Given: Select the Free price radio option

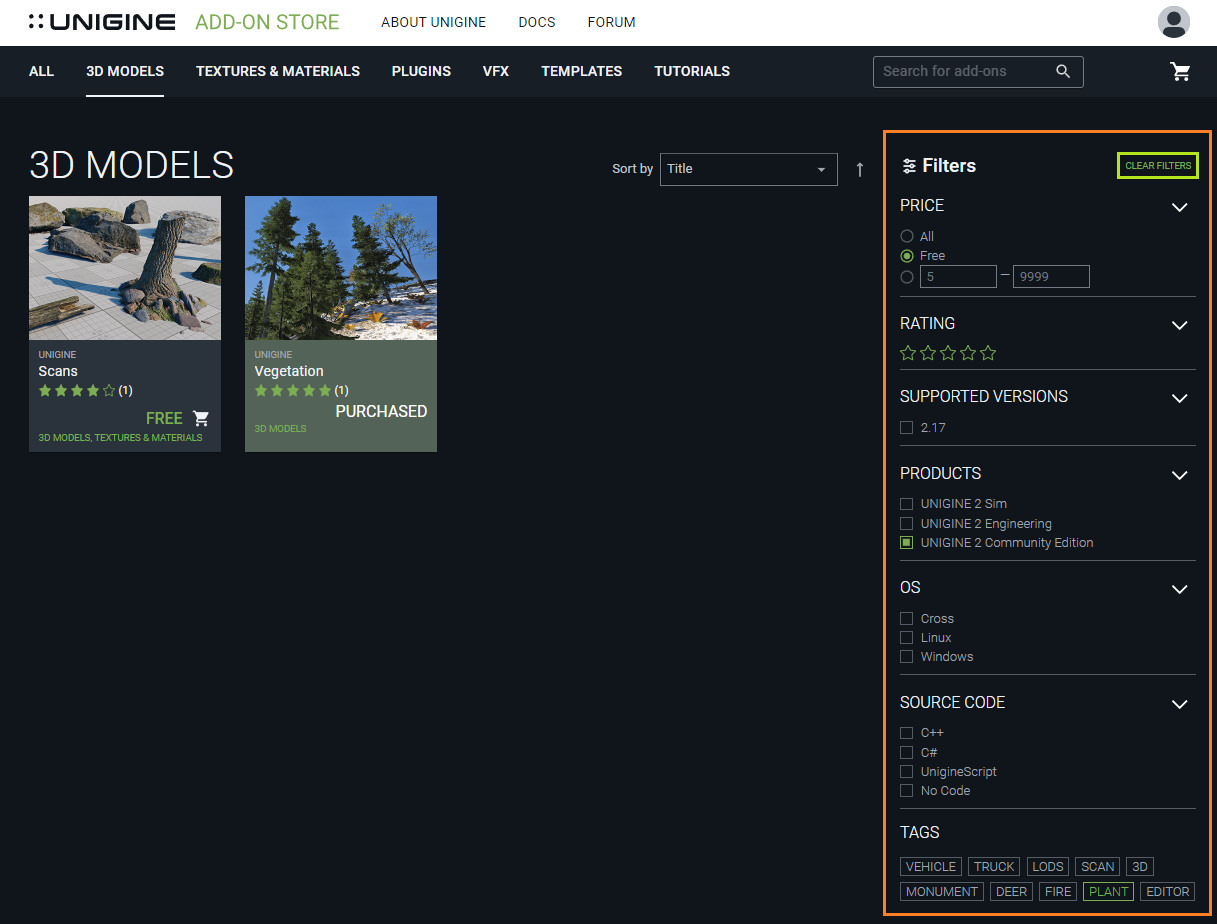Looking at the screenshot, I should 907,256.
